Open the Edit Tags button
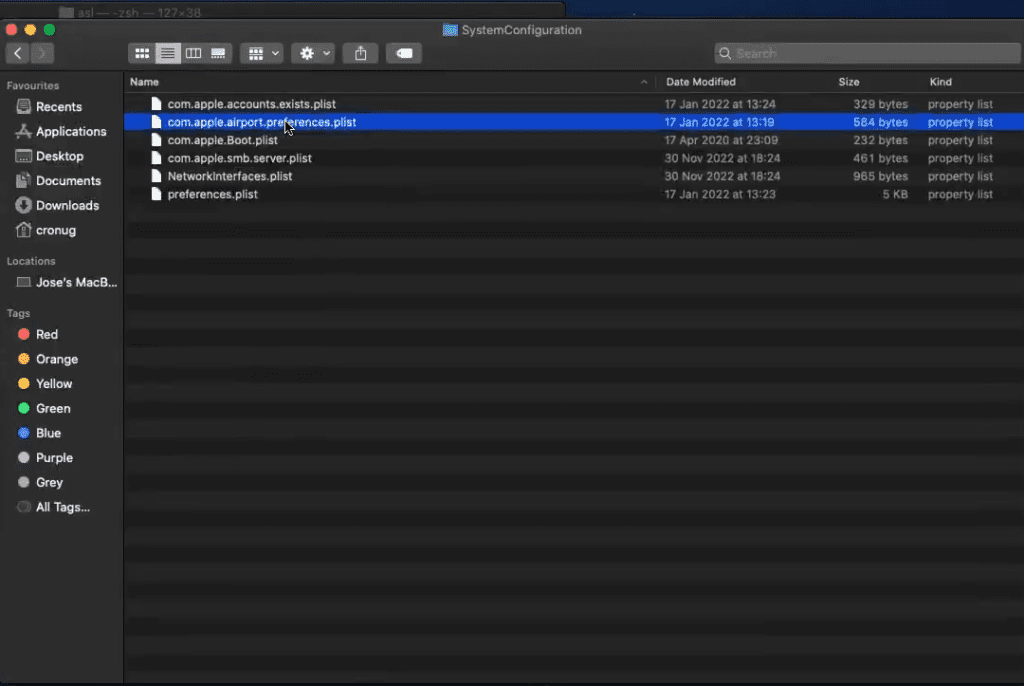Screen dimensions: 1024x686 click(x=404, y=53)
